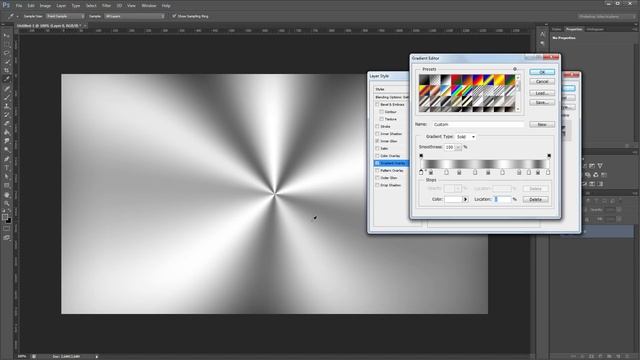
Task: Disable the Inner Glow checkbox
Action: click(377, 141)
